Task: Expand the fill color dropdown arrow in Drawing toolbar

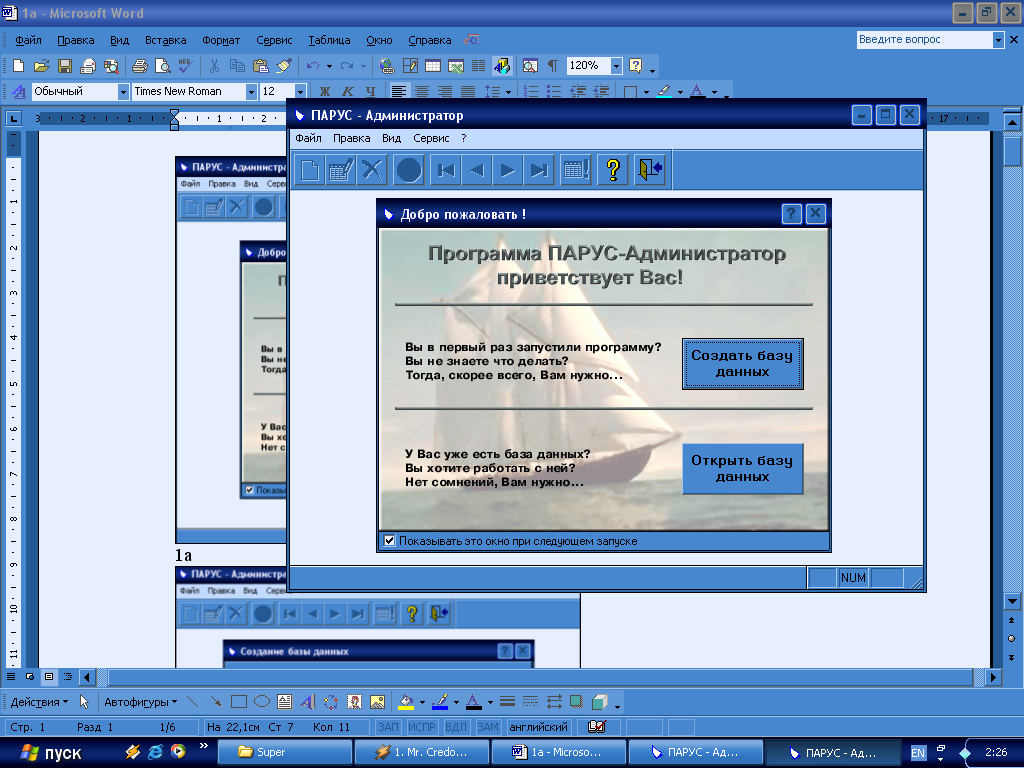Action: (422, 703)
